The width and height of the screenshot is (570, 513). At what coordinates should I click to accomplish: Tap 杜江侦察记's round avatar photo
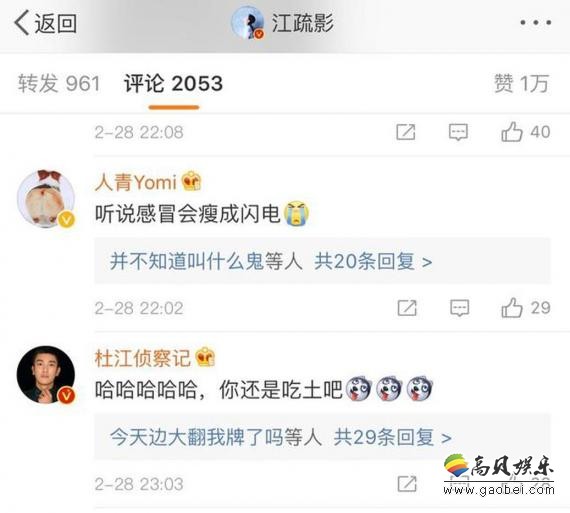pyautogui.click(x=46, y=374)
